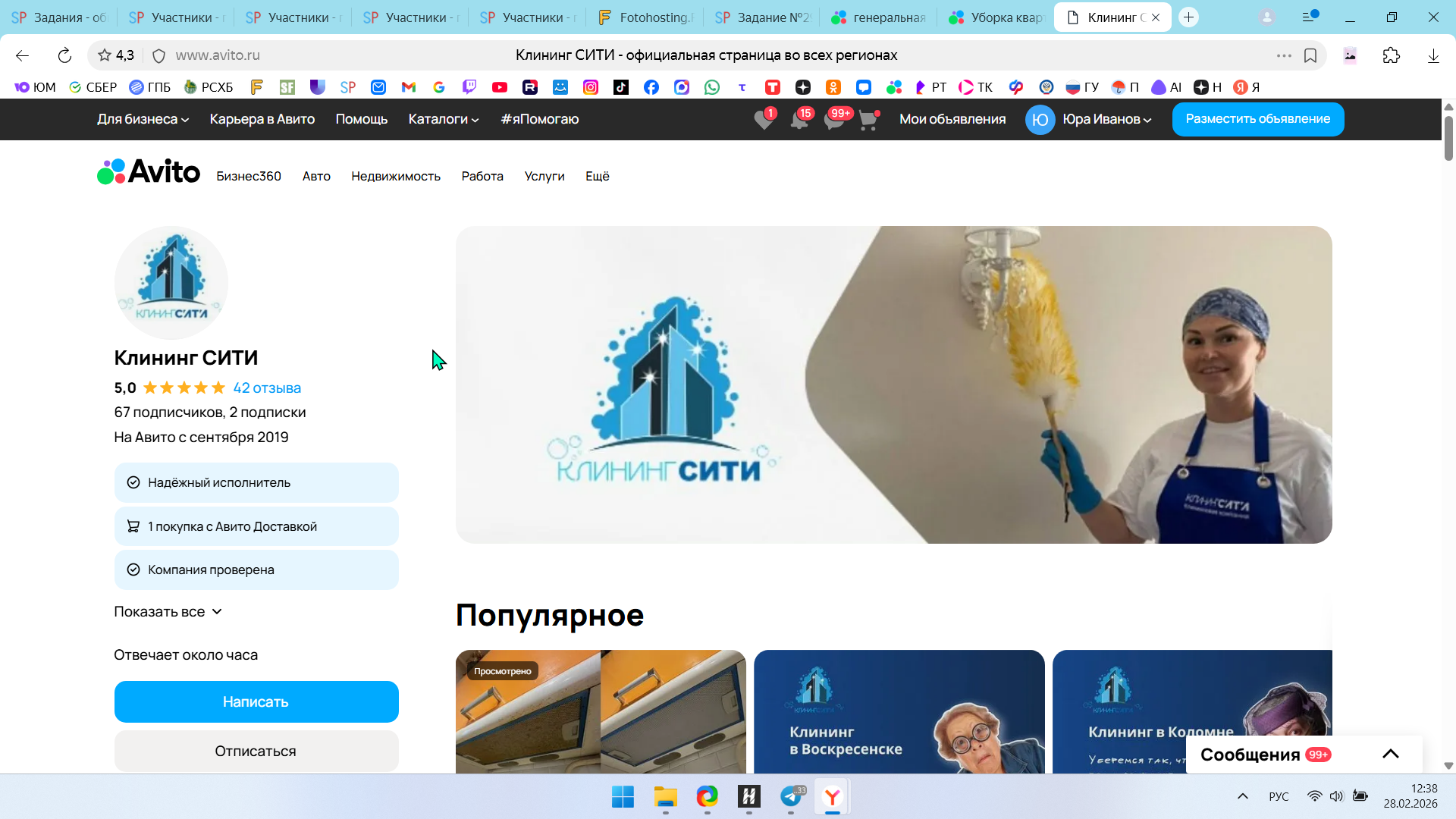Open the browser extensions puzzle icon

tap(1392, 55)
